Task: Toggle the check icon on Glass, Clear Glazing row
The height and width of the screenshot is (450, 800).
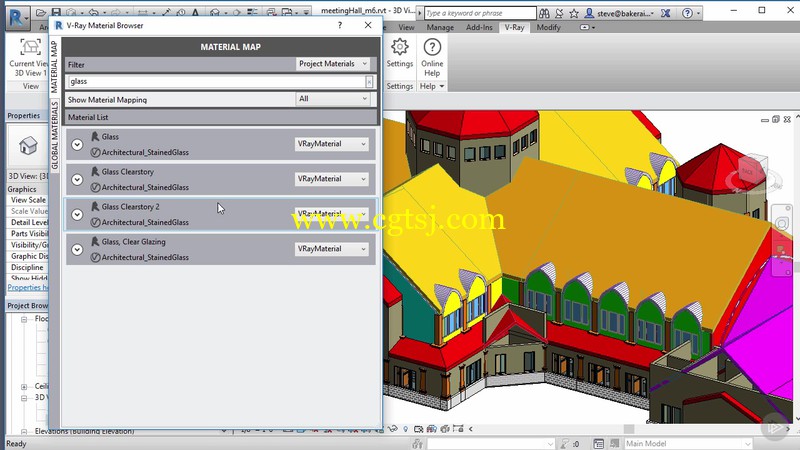Action: coord(95,257)
